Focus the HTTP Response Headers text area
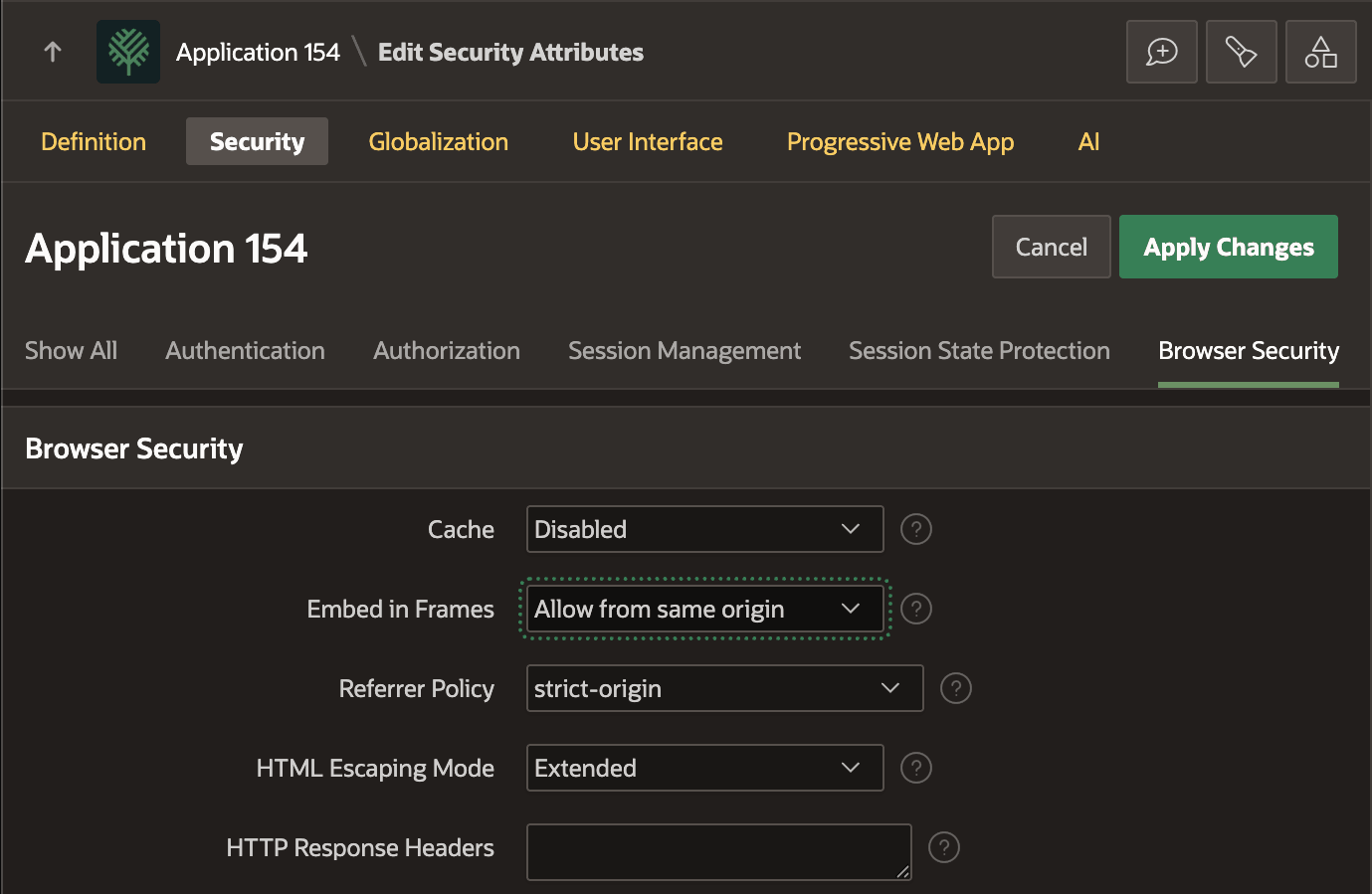 point(718,852)
